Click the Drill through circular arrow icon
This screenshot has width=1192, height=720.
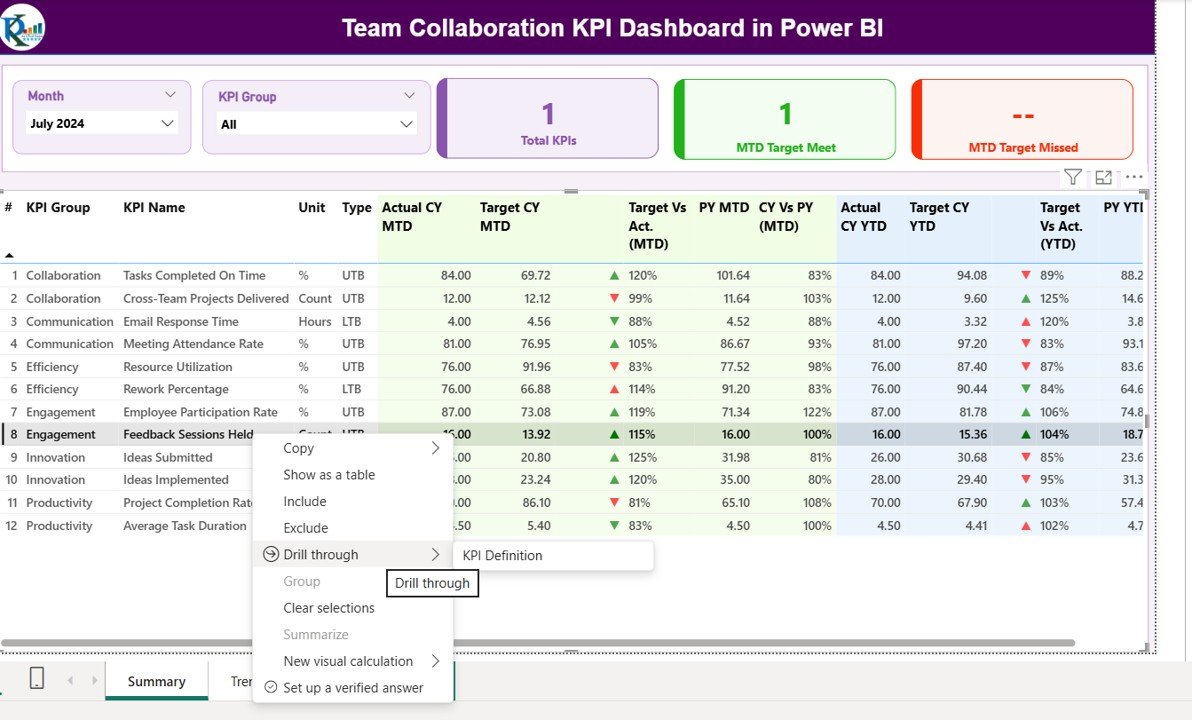[x=270, y=554]
